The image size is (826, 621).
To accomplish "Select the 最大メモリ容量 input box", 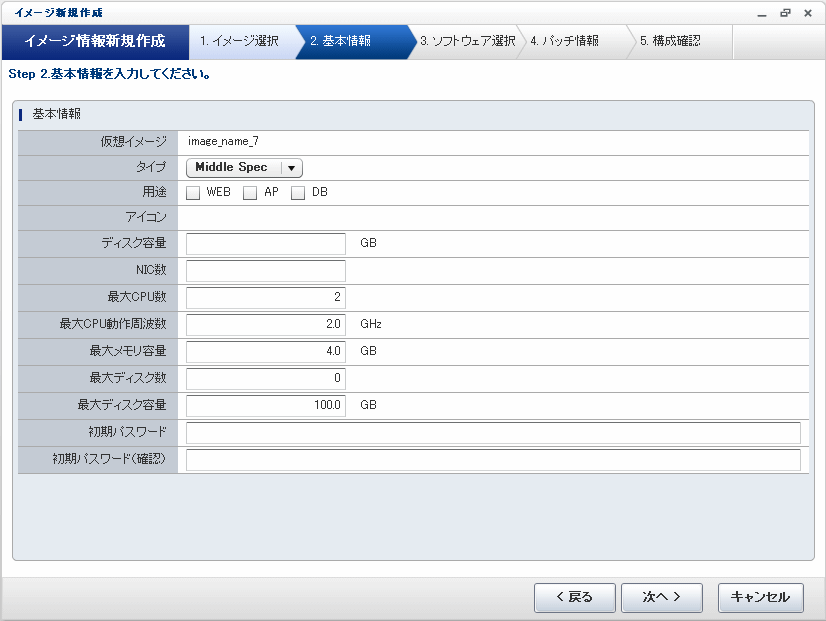I will (x=266, y=352).
